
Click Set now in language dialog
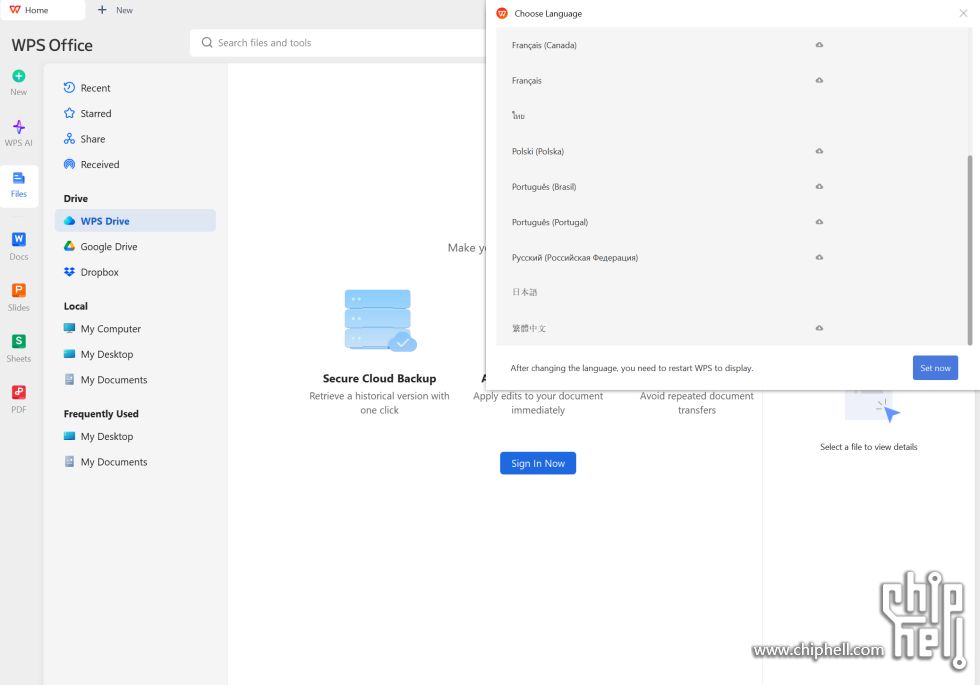[x=935, y=369]
